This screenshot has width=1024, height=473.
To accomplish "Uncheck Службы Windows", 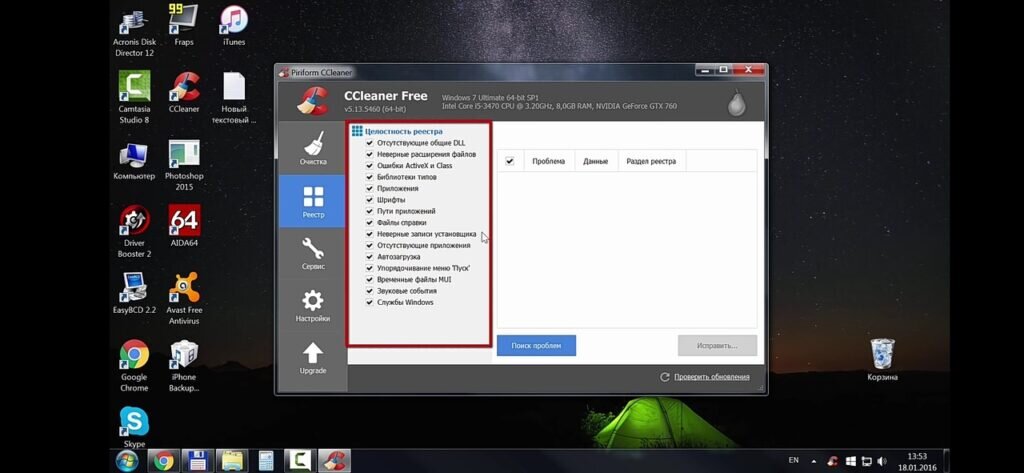I will click(x=370, y=302).
